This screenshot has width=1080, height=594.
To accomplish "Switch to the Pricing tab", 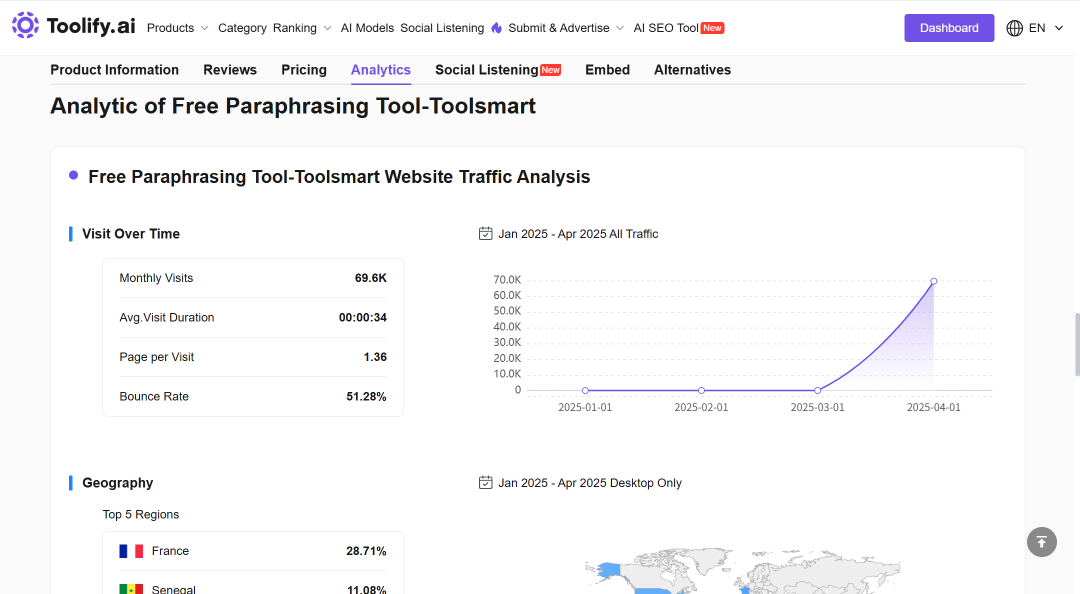I will [x=304, y=70].
